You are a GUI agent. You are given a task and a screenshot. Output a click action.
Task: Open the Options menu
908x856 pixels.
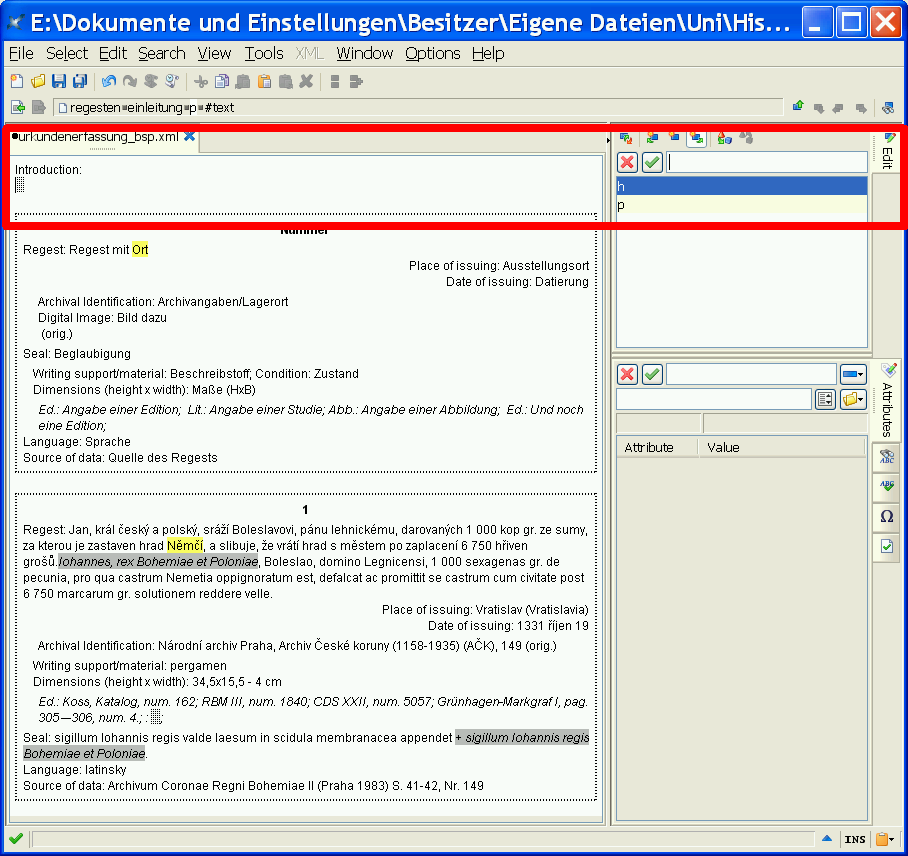click(433, 53)
